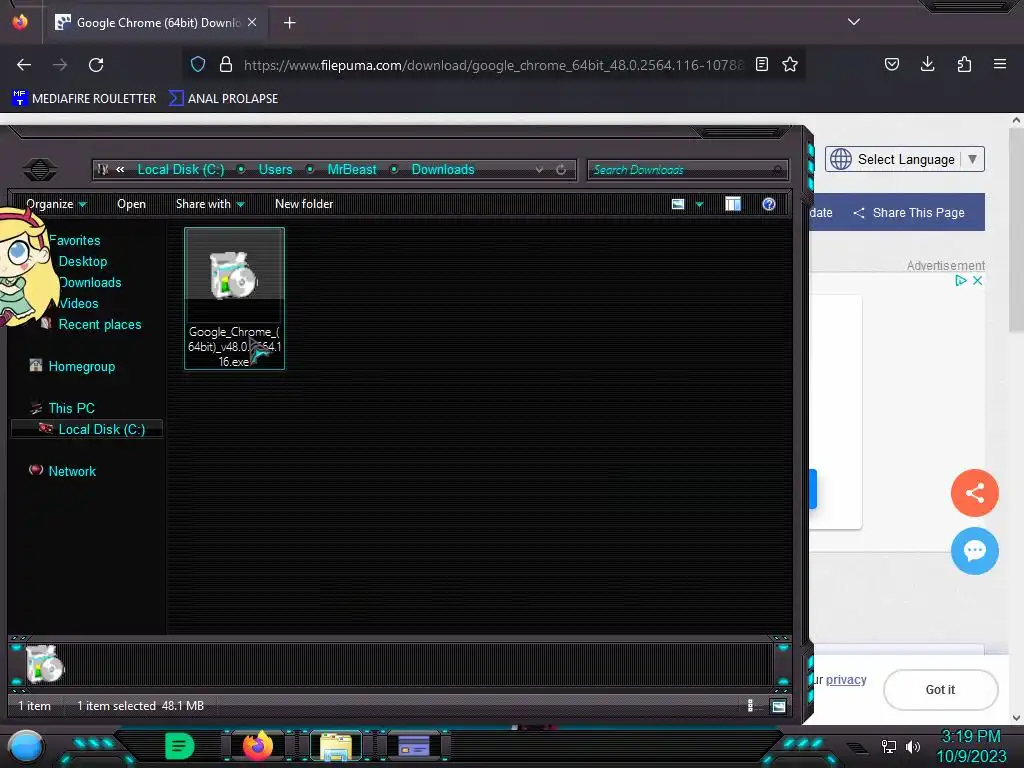Click the Got it button
Screen dimensions: 1024x768
pyautogui.click(x=940, y=690)
